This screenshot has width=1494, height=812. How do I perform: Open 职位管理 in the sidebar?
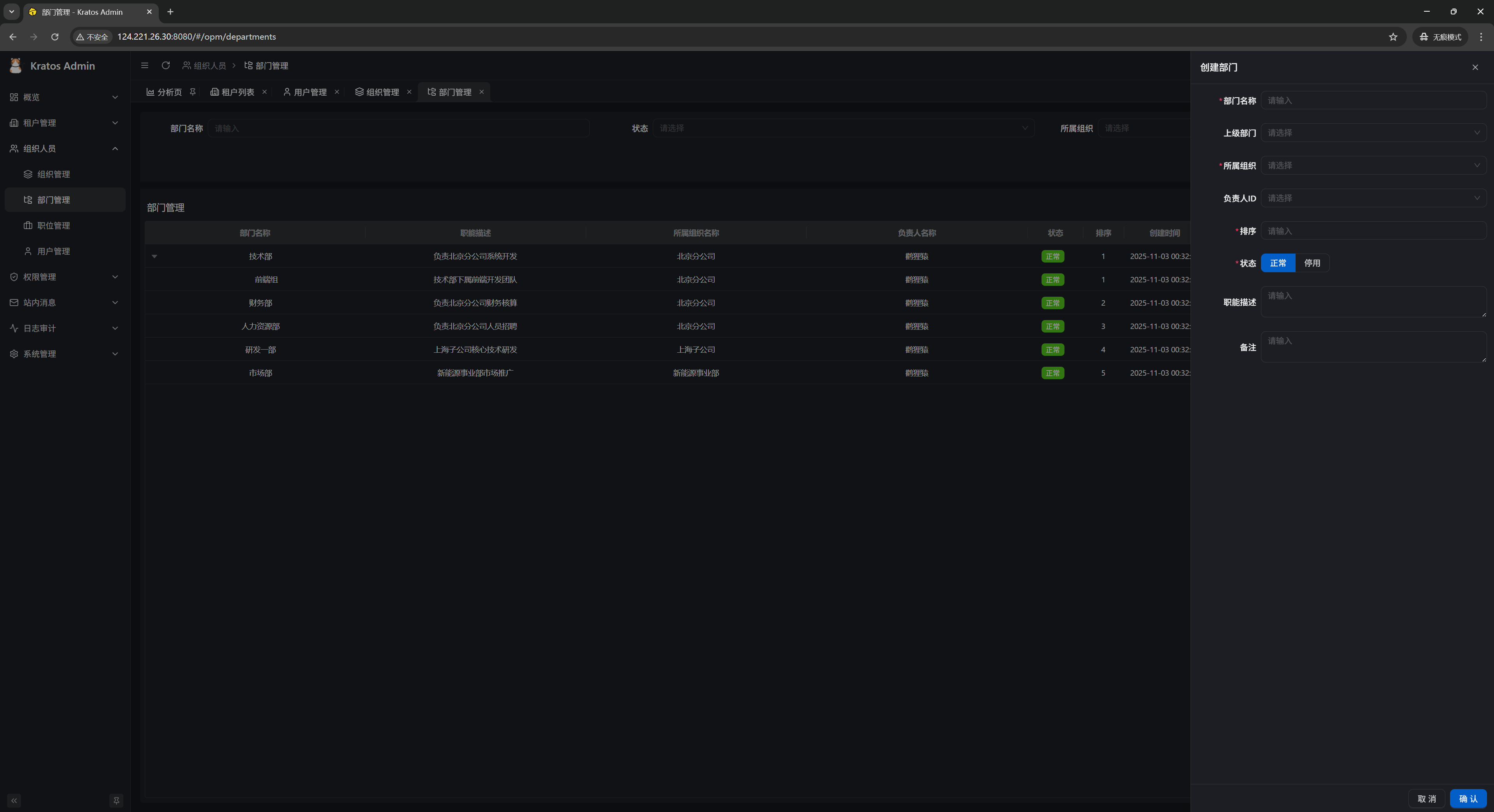(53, 226)
